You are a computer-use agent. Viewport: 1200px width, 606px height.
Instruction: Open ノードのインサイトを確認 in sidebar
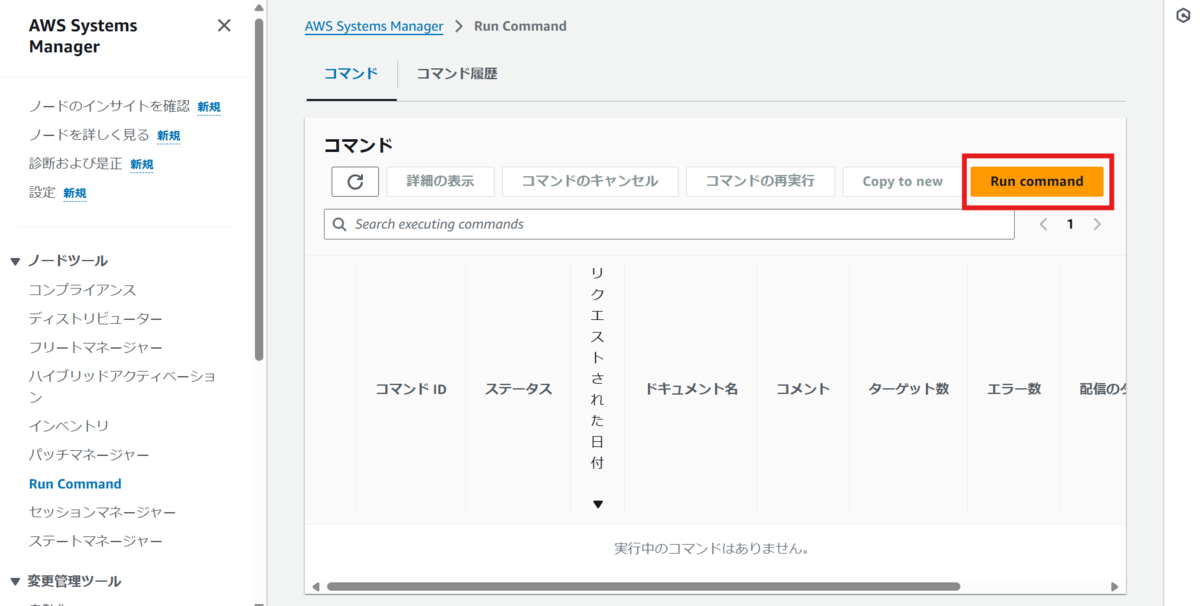coord(109,106)
